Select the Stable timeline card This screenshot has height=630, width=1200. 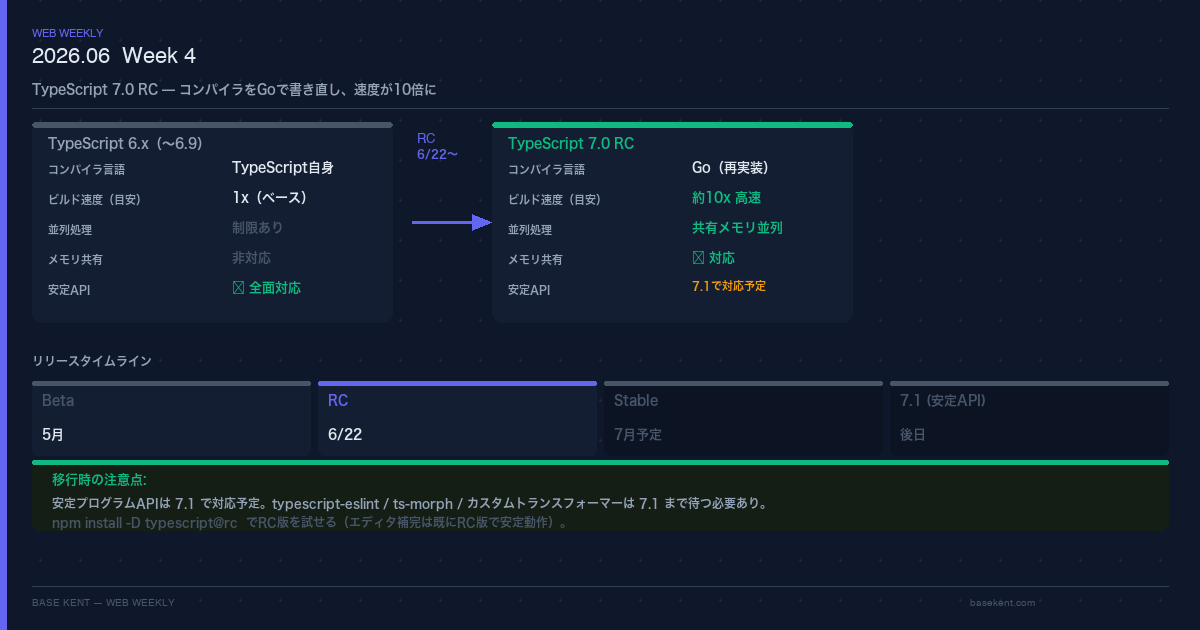[743, 418]
